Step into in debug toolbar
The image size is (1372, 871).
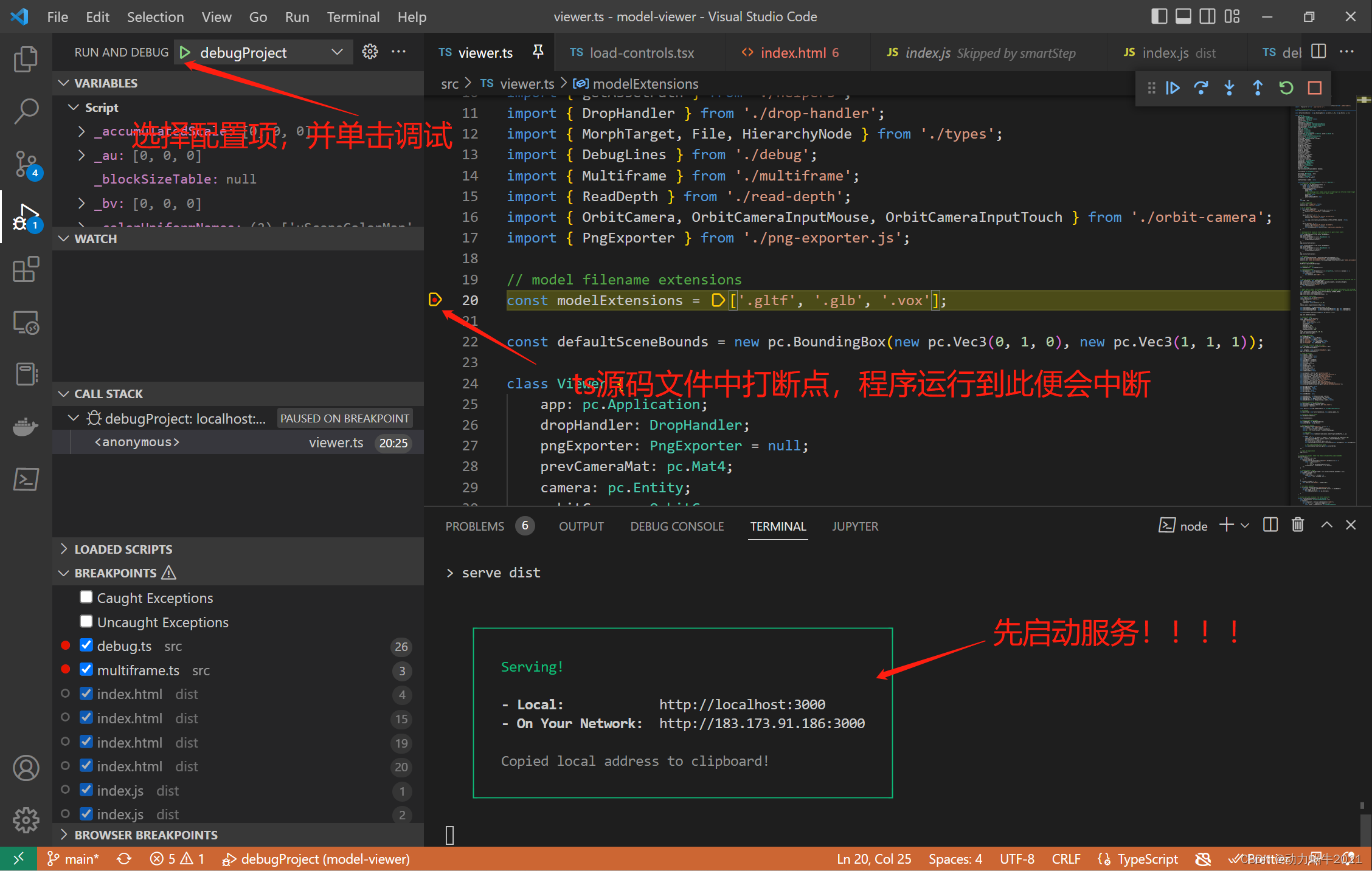(1229, 88)
